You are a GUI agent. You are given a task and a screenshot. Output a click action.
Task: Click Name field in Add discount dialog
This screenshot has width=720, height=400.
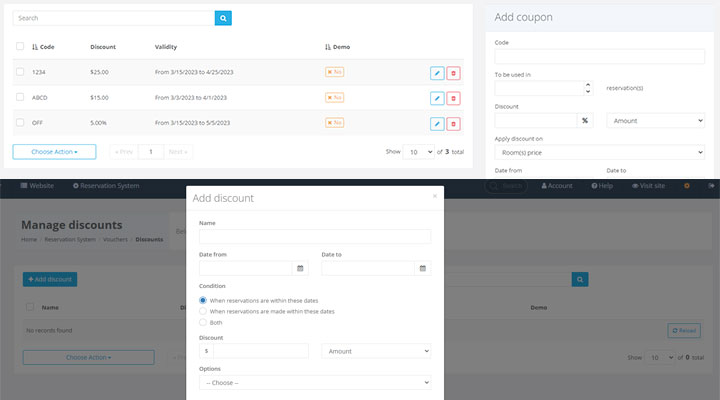315,237
